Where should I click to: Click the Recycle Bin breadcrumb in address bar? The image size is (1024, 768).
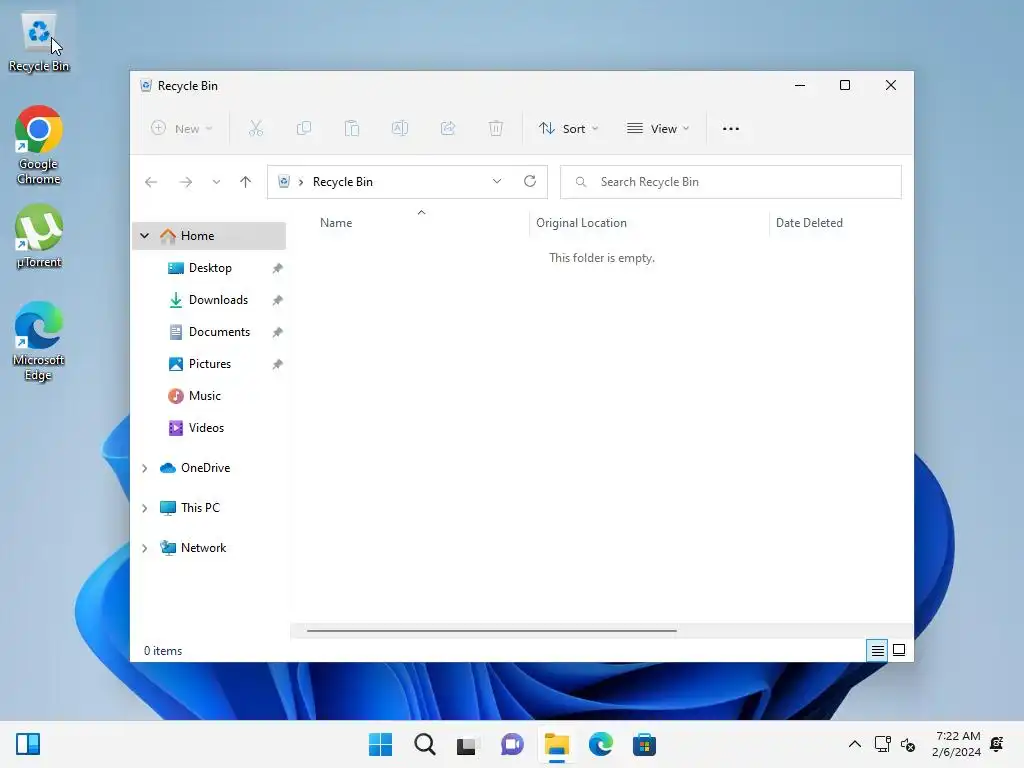tap(342, 182)
